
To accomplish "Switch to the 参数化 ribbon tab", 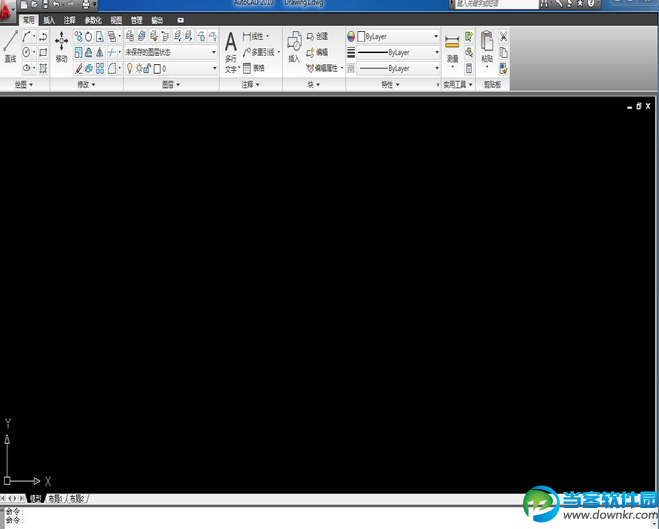I will [93, 20].
